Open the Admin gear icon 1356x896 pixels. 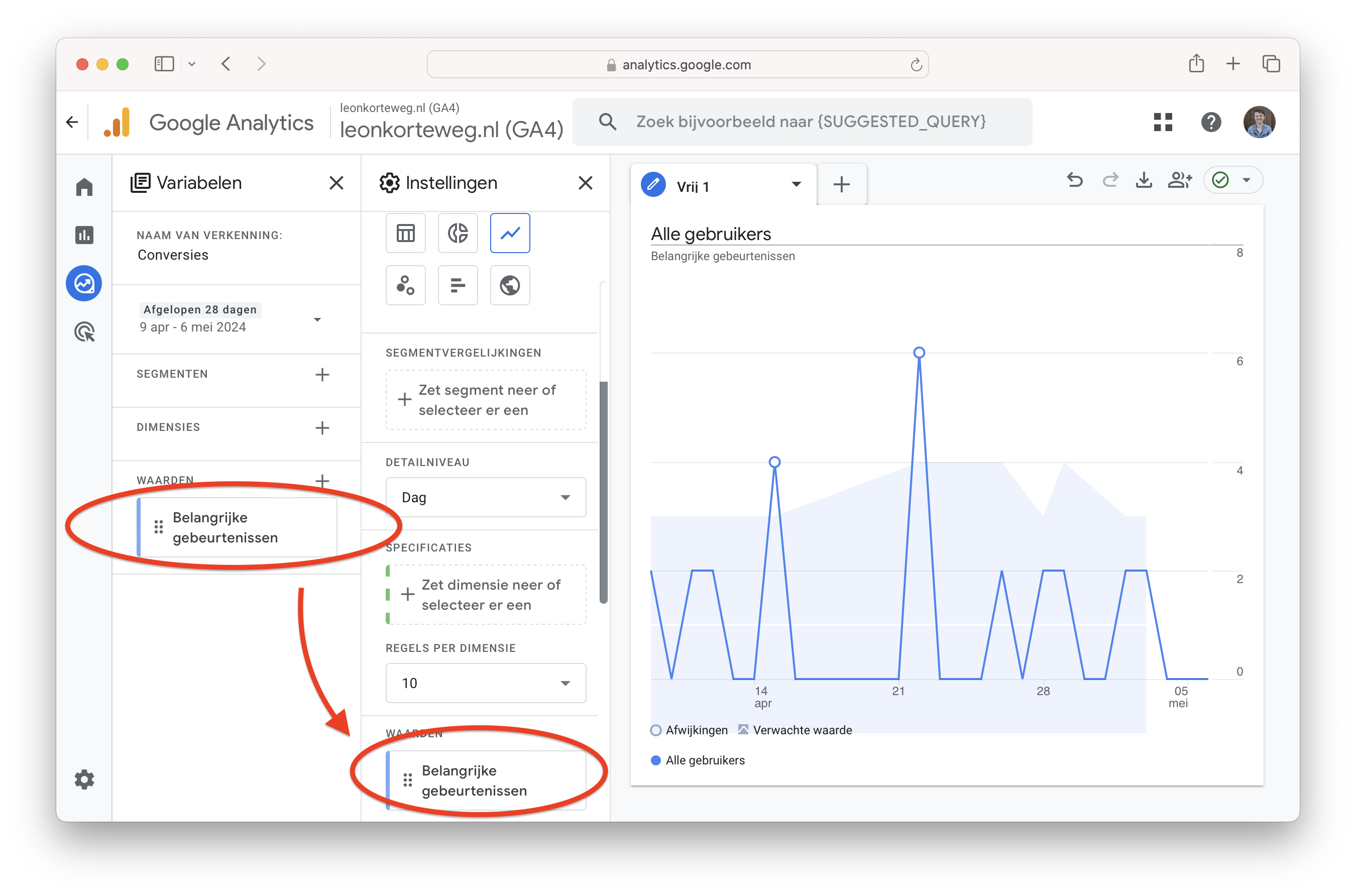point(84,779)
